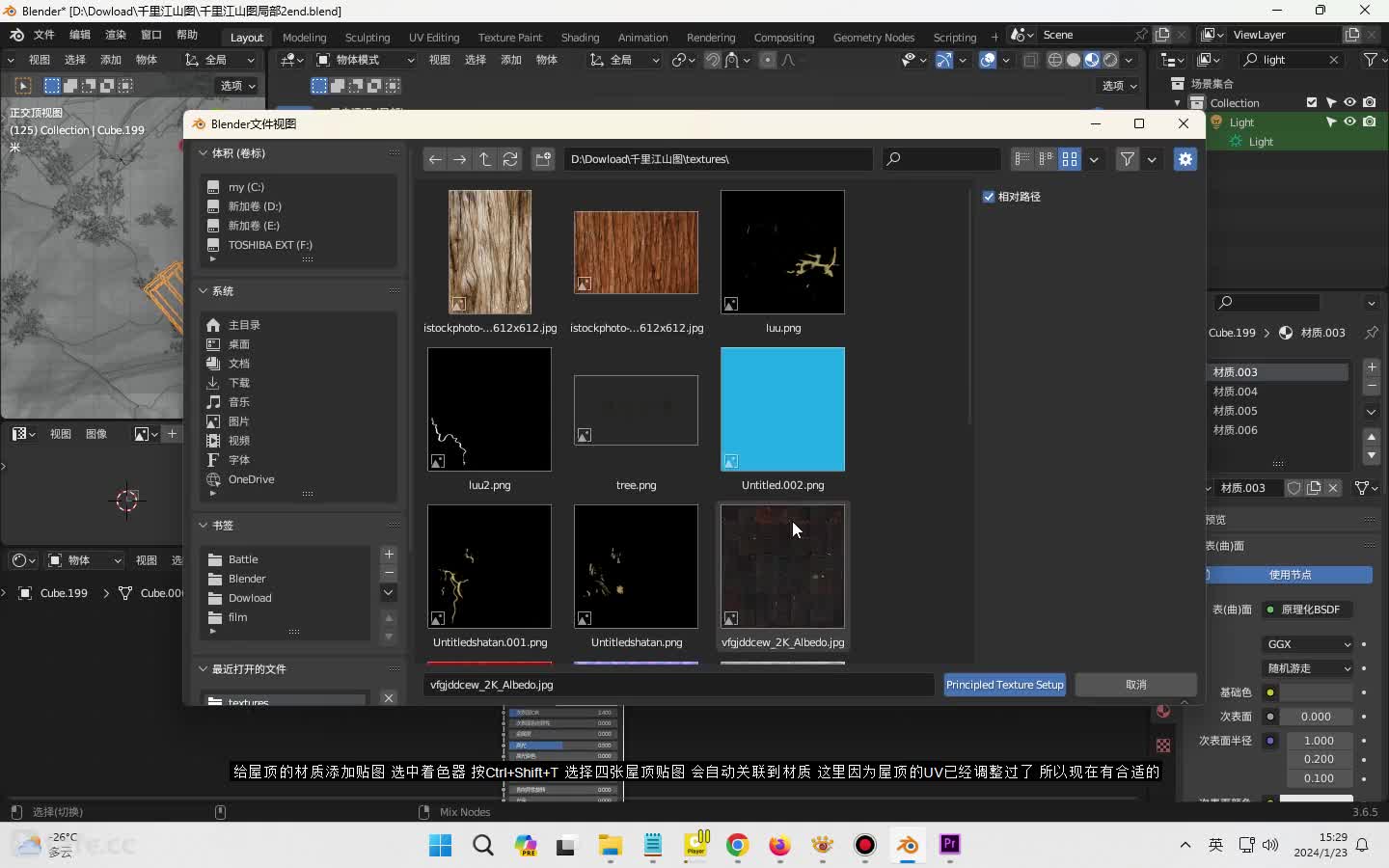Open the file filter funnel icon

[1127, 159]
